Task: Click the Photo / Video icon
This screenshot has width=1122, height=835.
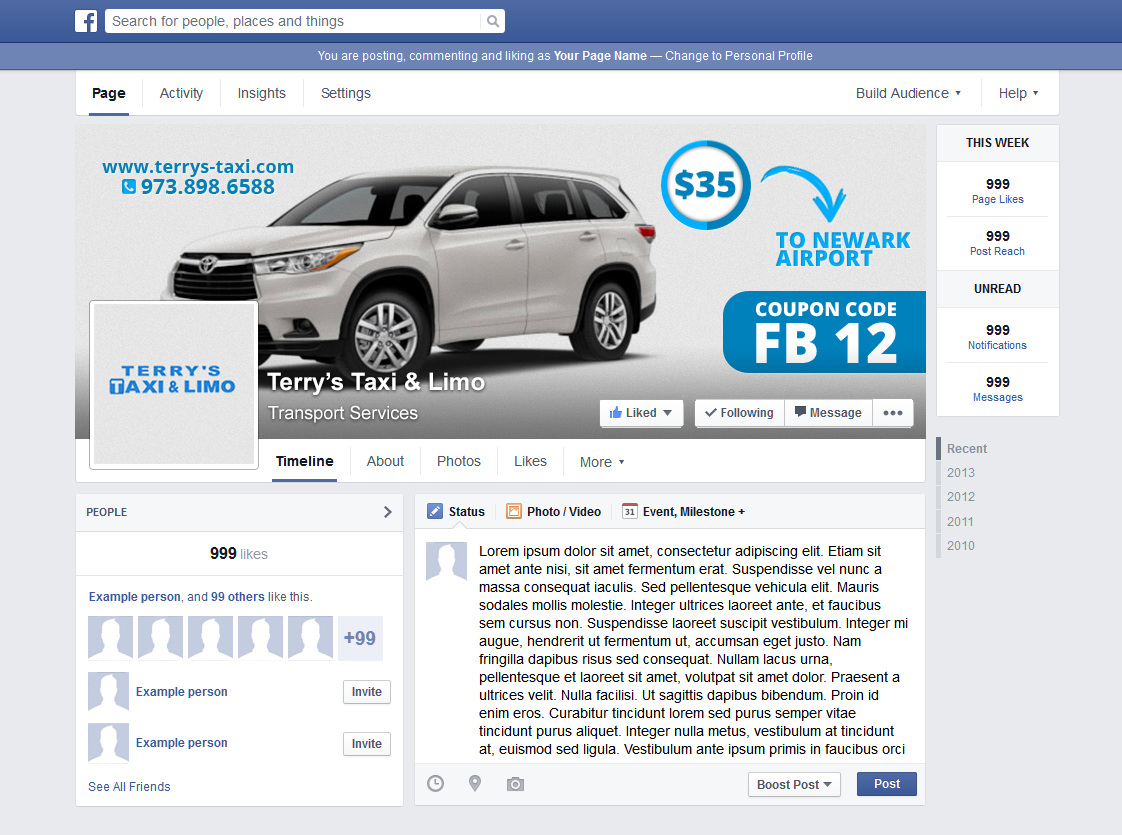Action: 514,511
